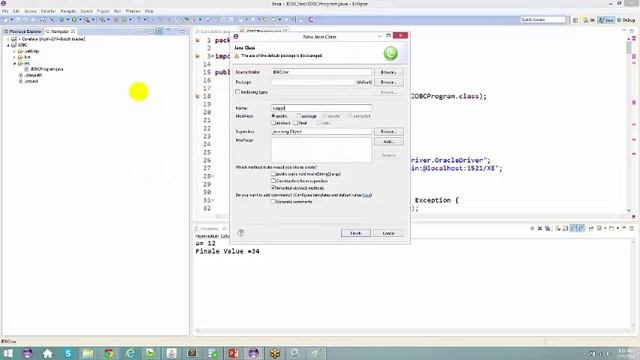Viewport: 640px width, 360px height.
Task: Open Skype from the taskbar
Action: coord(68,353)
